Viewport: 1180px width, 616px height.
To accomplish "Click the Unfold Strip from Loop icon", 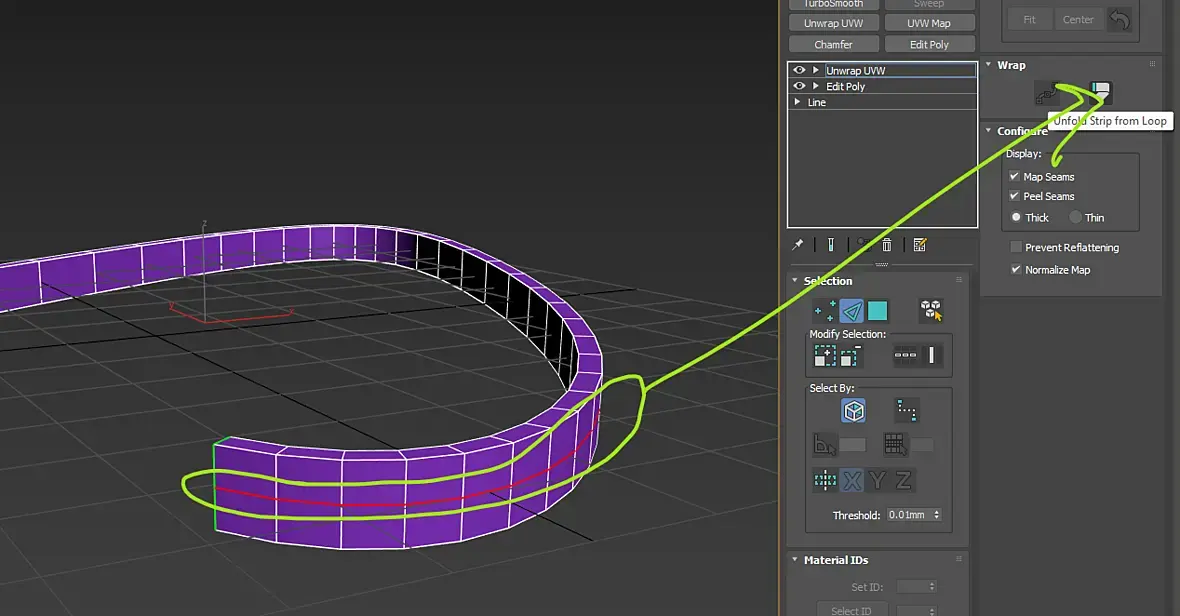I will [1100, 93].
